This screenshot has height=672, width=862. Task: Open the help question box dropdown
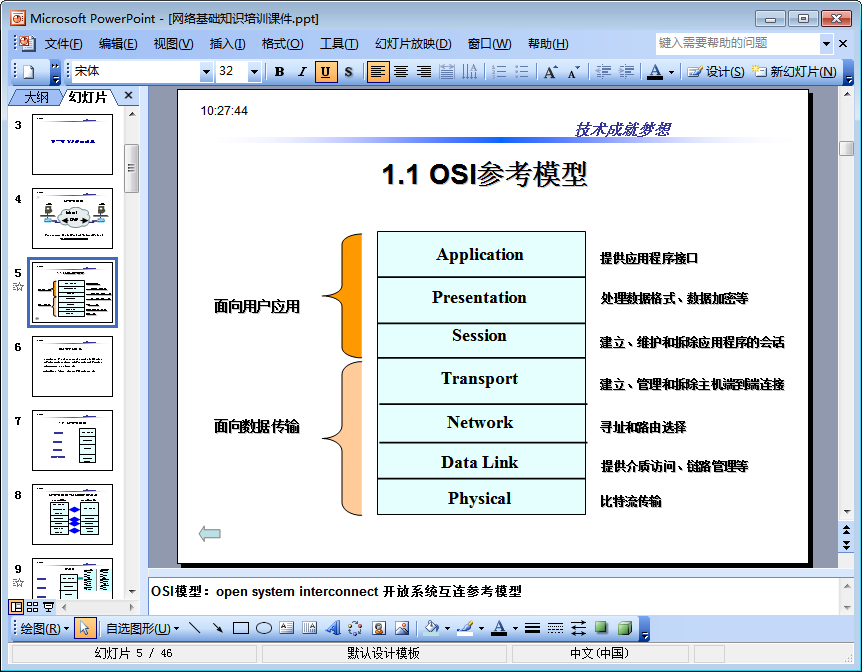[826, 43]
